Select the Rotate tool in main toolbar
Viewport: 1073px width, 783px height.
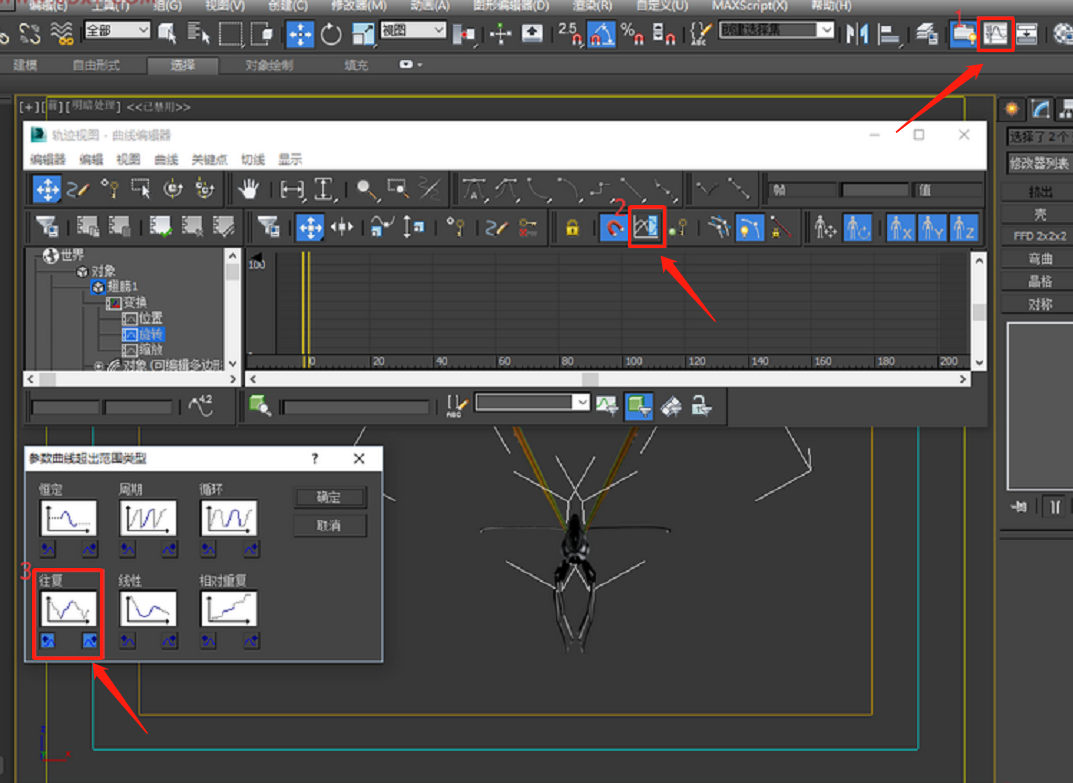tap(331, 34)
